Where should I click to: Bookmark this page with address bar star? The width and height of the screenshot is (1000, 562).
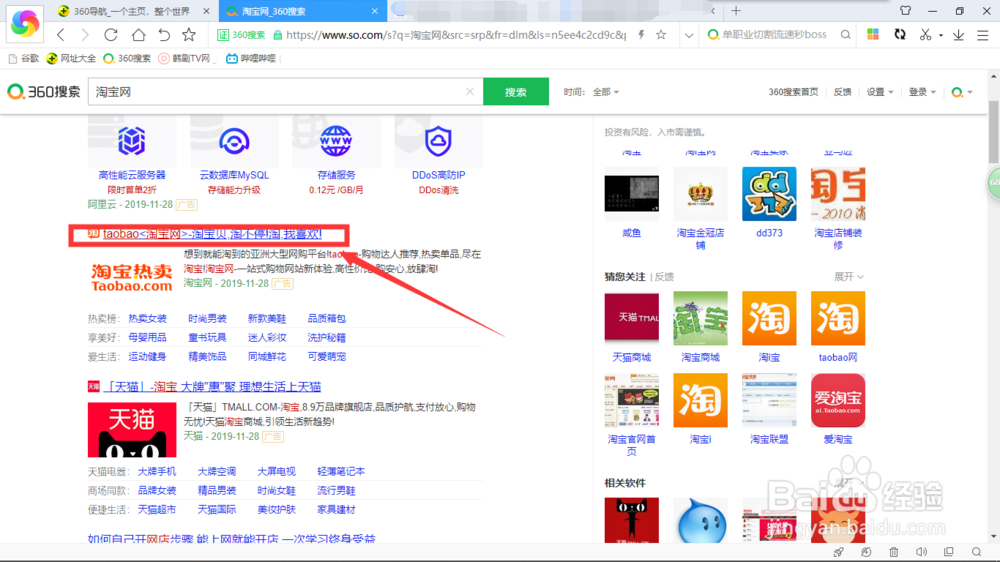click(661, 35)
